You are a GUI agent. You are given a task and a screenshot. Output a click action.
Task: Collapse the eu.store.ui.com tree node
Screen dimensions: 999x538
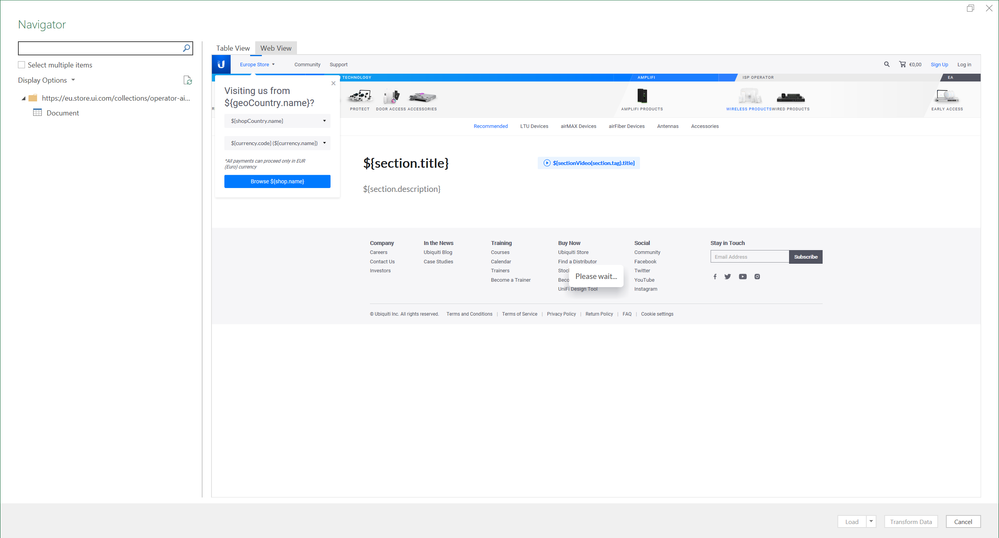coord(24,98)
